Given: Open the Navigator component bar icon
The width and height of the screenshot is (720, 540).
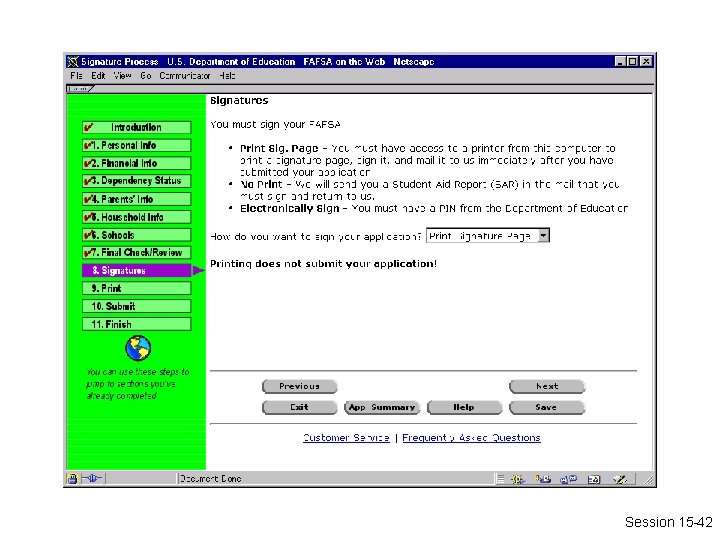Looking at the screenshot, I should point(518,479).
